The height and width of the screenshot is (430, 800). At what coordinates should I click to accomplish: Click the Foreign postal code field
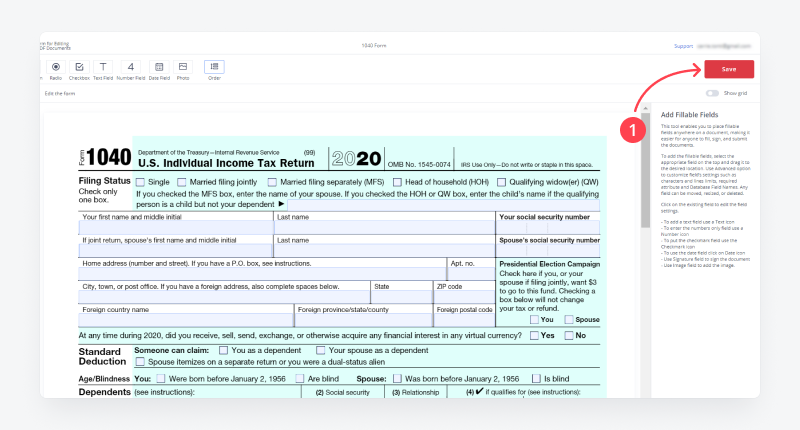[464, 320]
